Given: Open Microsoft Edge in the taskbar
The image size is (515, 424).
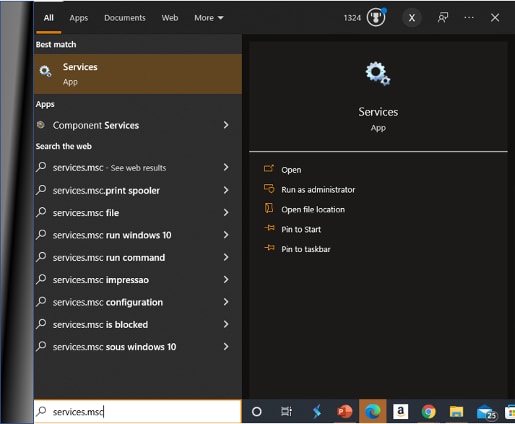Looking at the screenshot, I should coord(372,411).
